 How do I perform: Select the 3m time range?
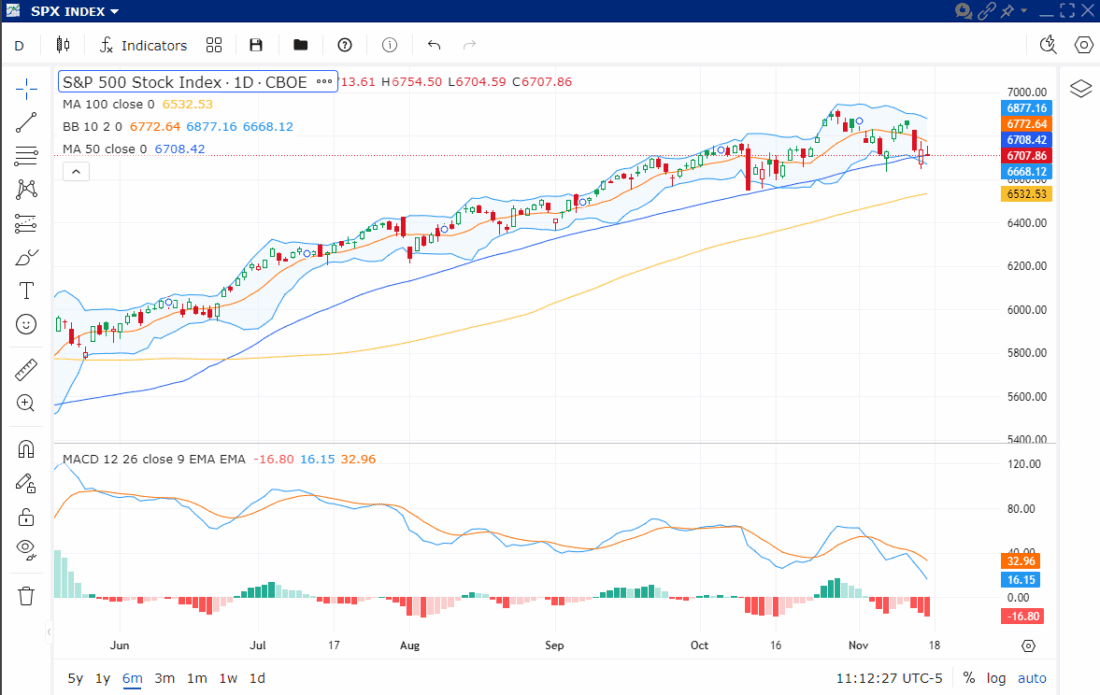point(165,678)
